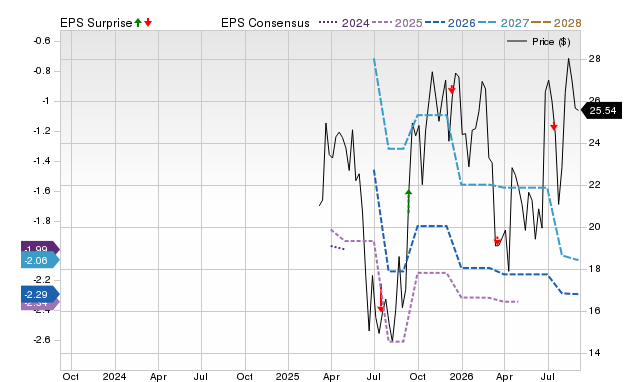This screenshot has width=640, height=382.
Task: Click the -2.29 dark blue value tag
Action: (40, 294)
